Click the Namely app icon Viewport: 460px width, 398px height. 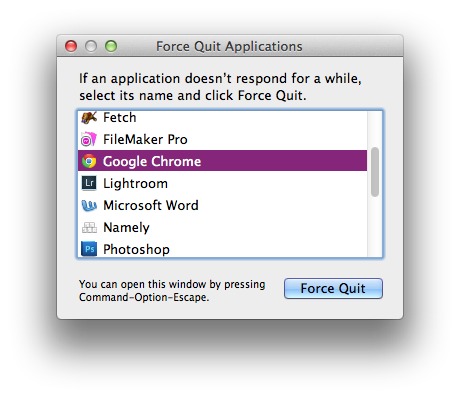[89, 227]
